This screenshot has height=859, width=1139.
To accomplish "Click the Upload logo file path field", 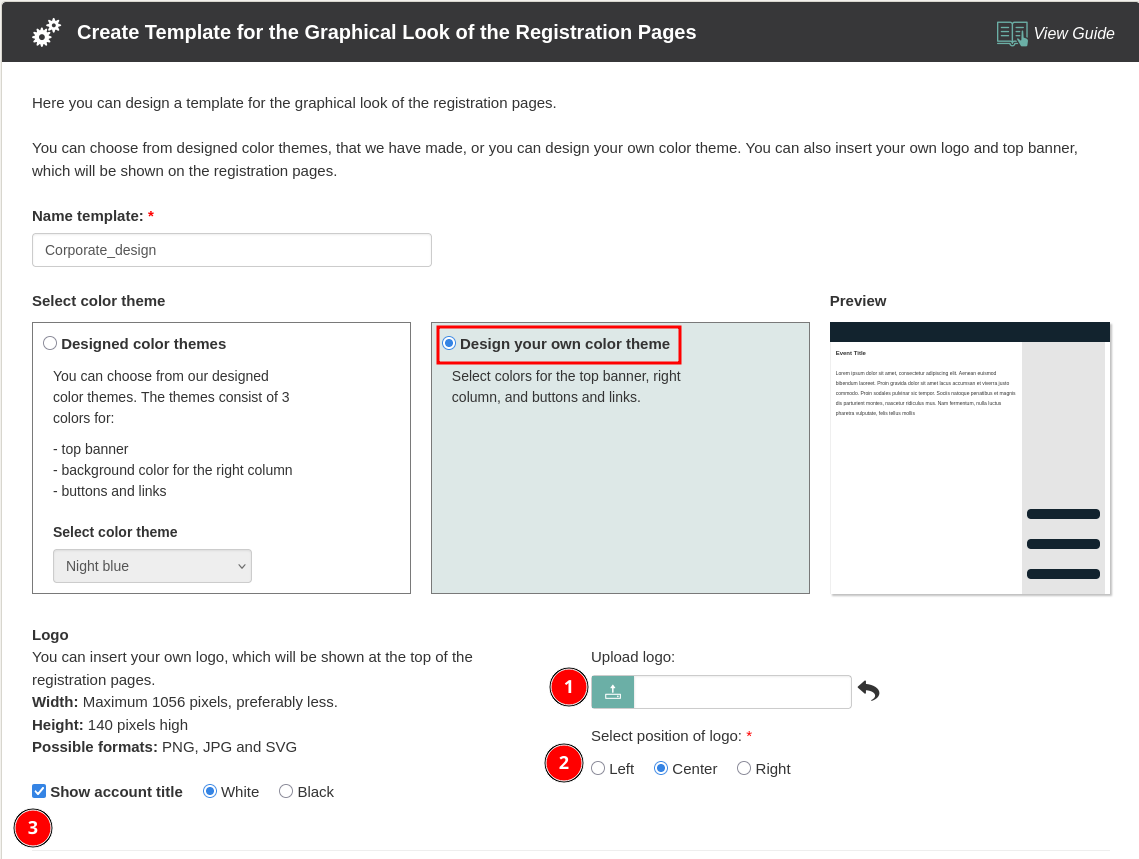I will 742,692.
